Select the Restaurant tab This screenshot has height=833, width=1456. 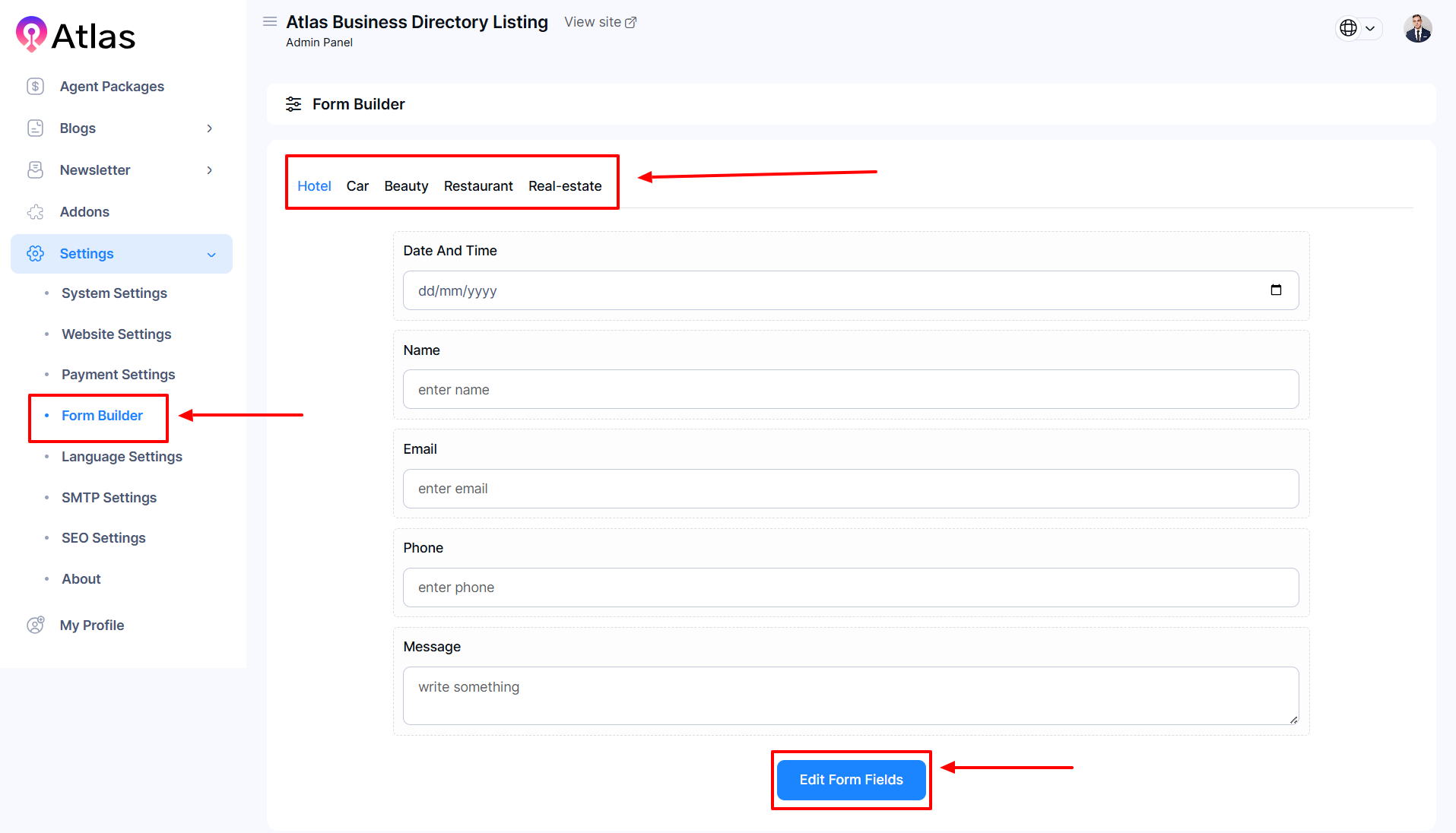478,186
